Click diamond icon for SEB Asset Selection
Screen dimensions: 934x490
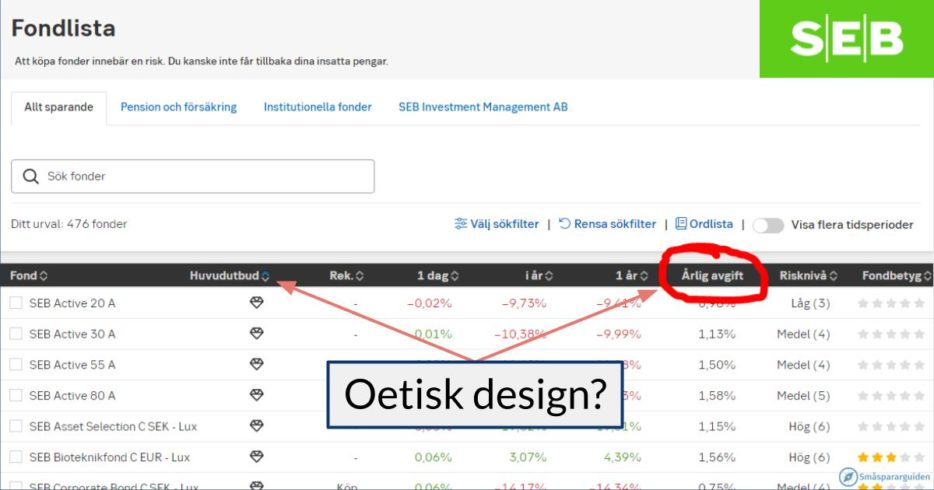pos(257,426)
